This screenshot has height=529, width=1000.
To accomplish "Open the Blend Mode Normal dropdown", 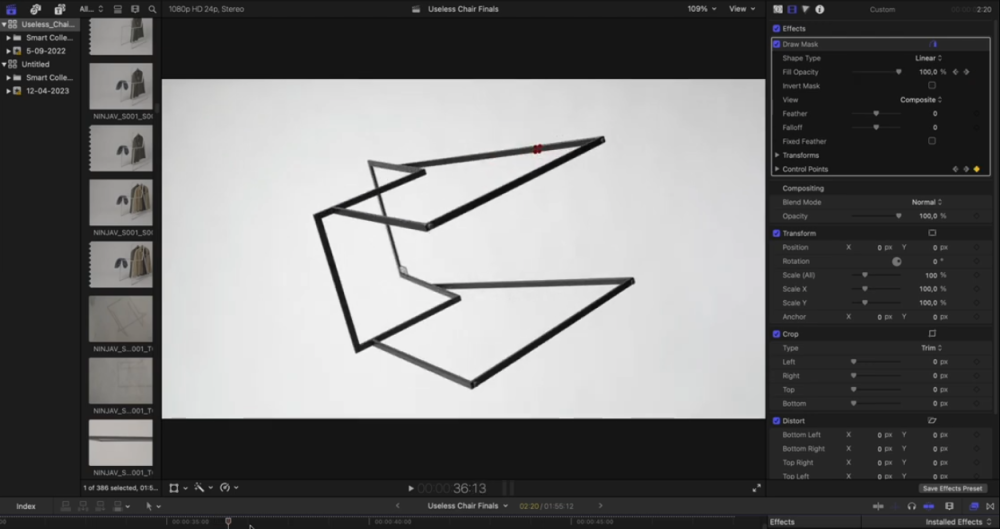I will click(926, 202).
